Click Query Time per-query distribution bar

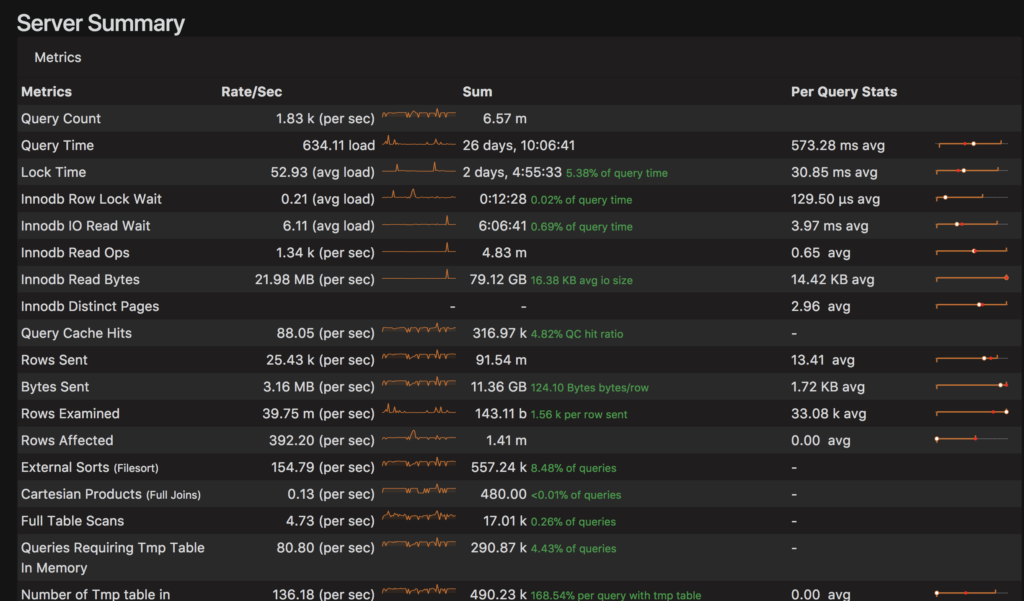[x=971, y=145]
